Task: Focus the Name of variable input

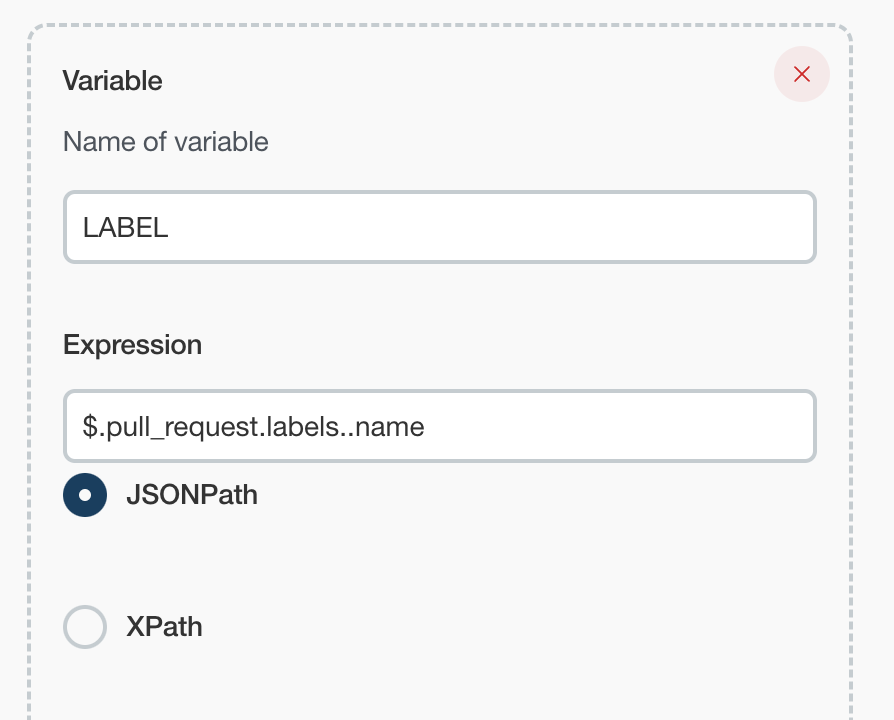Action: coord(440,228)
